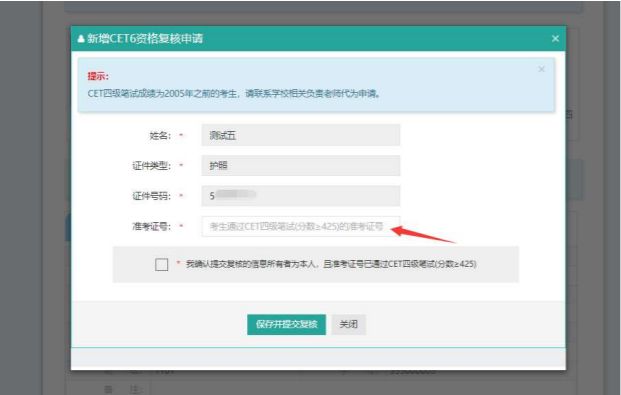This screenshot has width=621, height=395.
Task: Click the confirmation statement text beside checkbox
Action: point(331,264)
